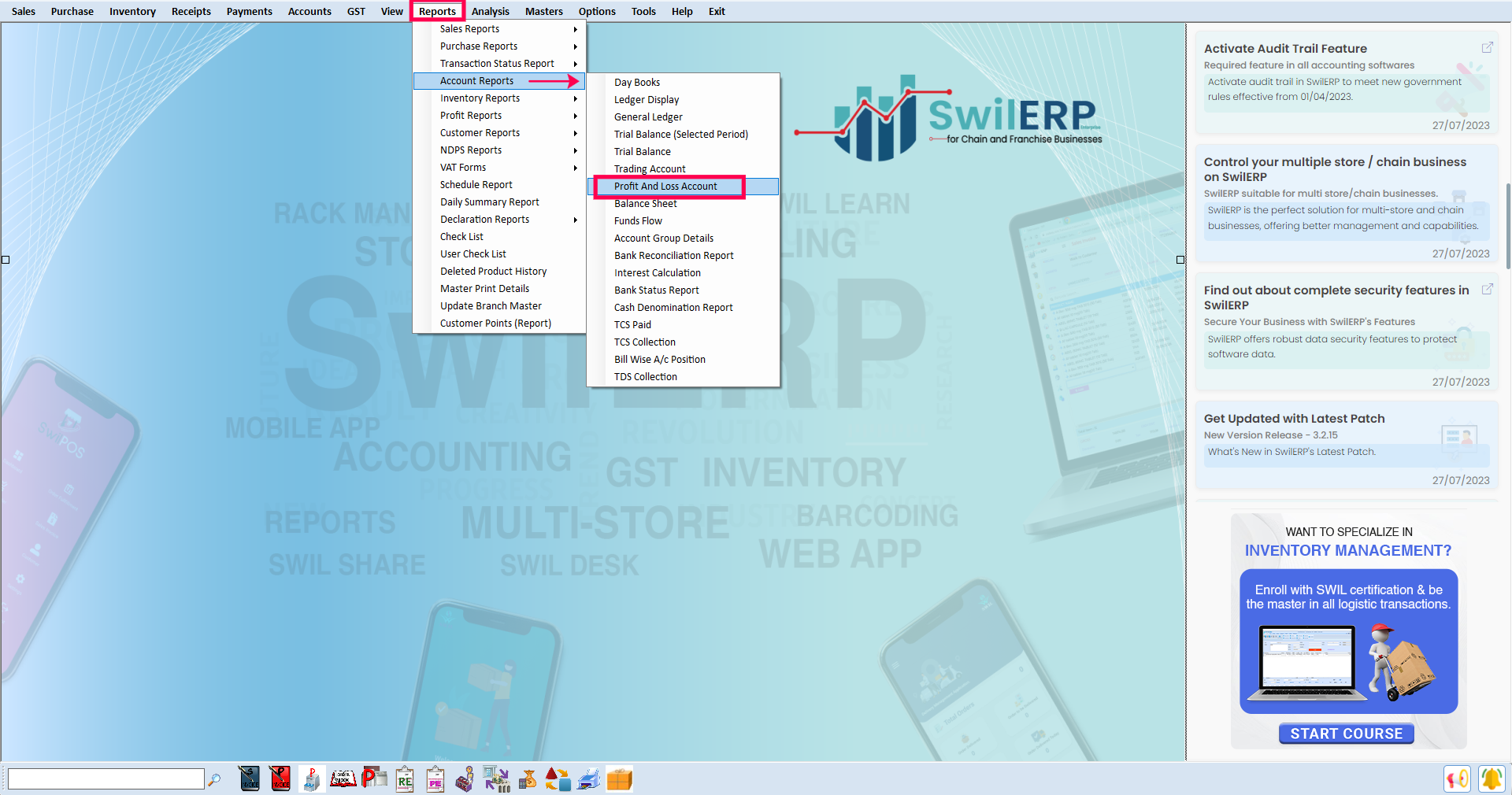
Task: Click the search magnifier icon beside the input
Action: (214, 779)
